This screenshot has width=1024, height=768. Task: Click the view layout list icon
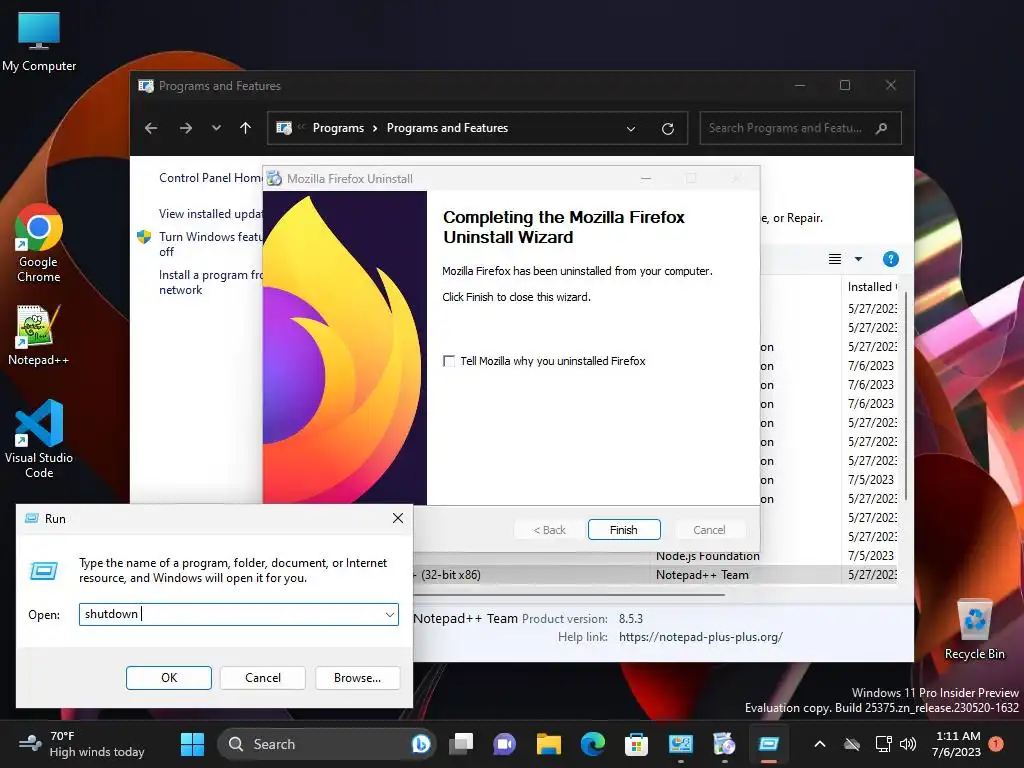click(835, 259)
